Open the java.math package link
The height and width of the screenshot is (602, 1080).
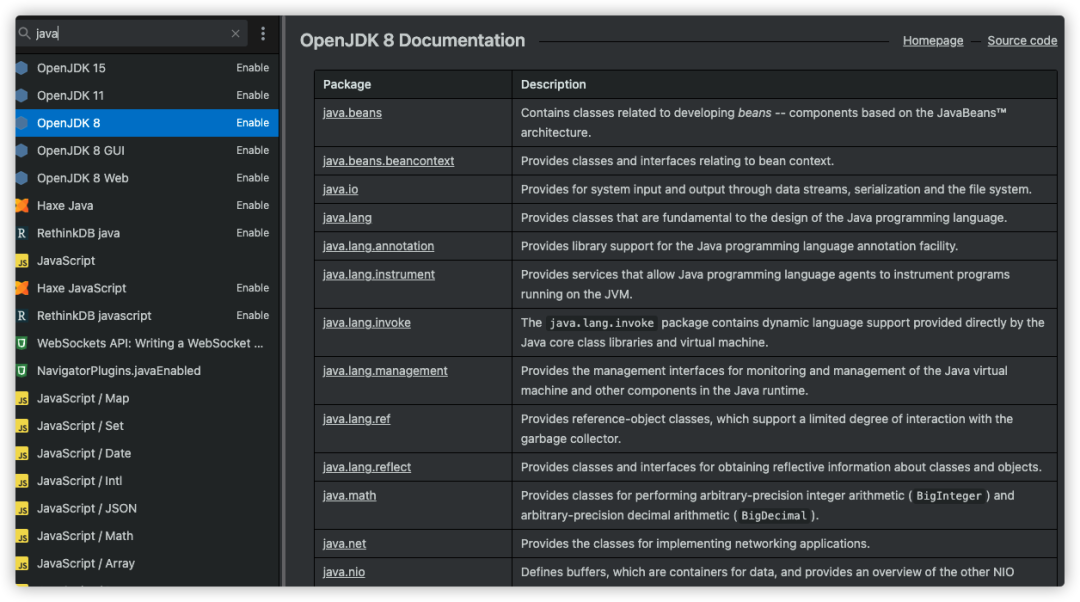[x=349, y=495]
